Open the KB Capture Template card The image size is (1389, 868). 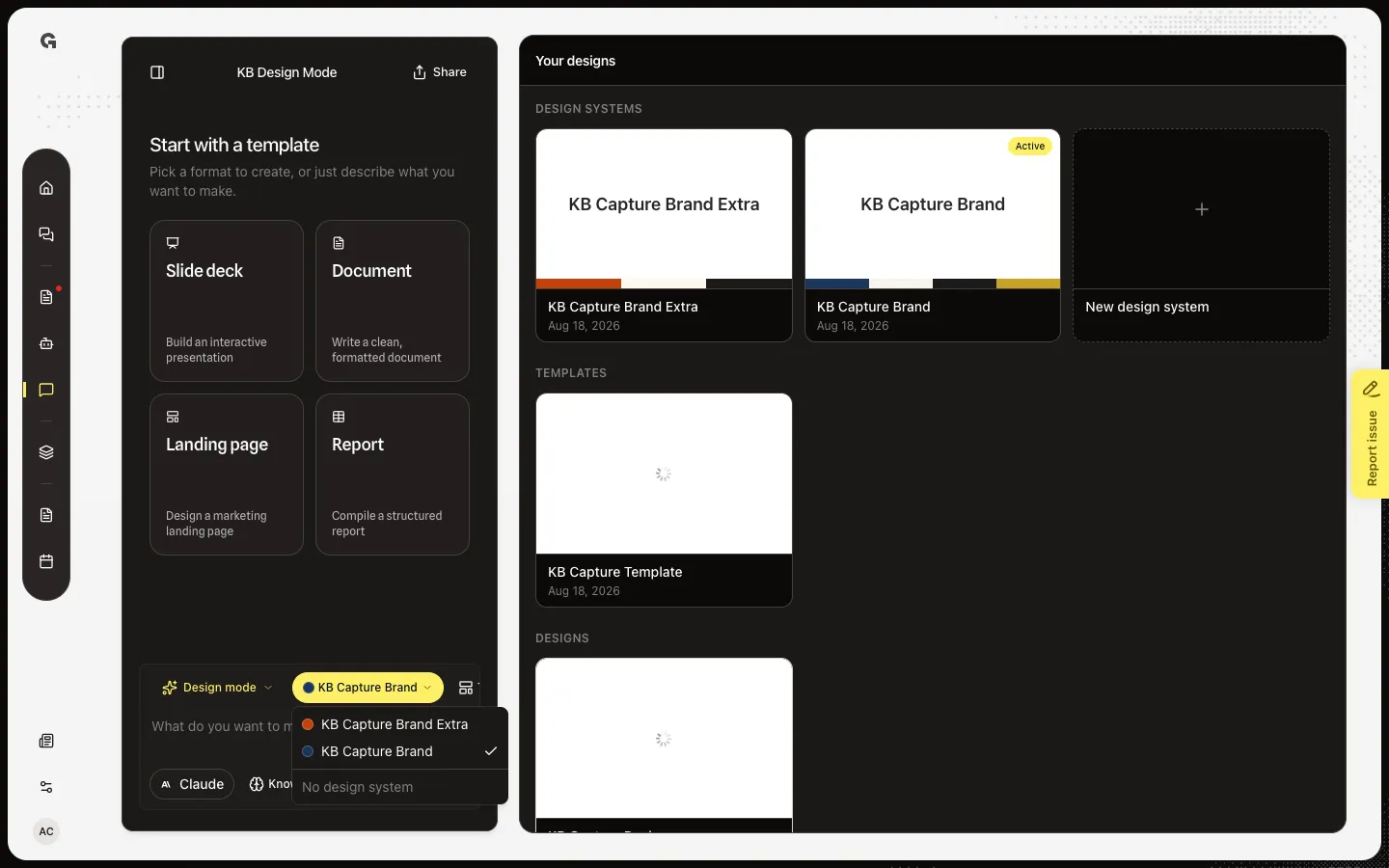point(664,500)
